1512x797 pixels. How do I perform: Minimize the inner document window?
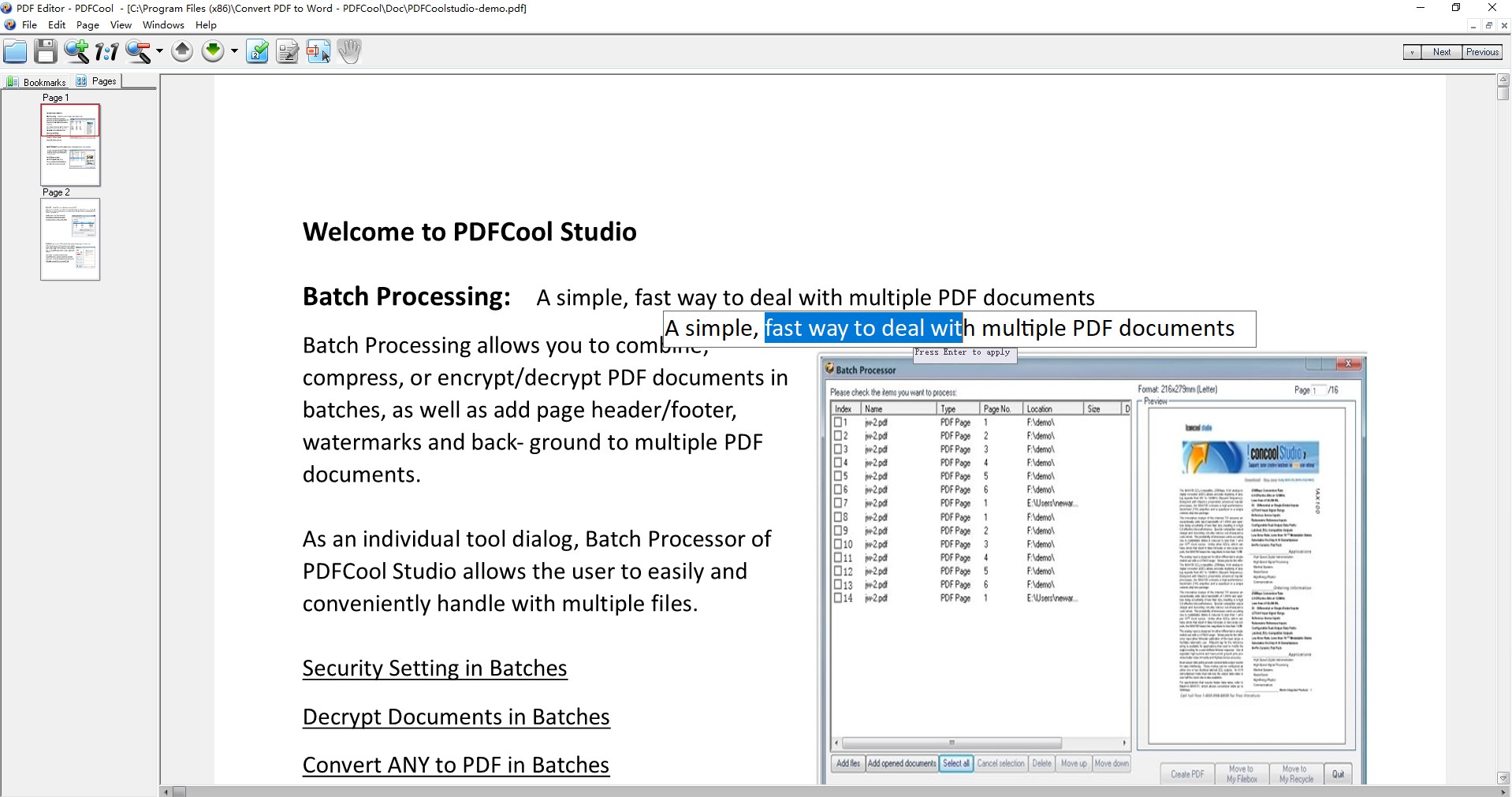pyautogui.click(x=1473, y=25)
